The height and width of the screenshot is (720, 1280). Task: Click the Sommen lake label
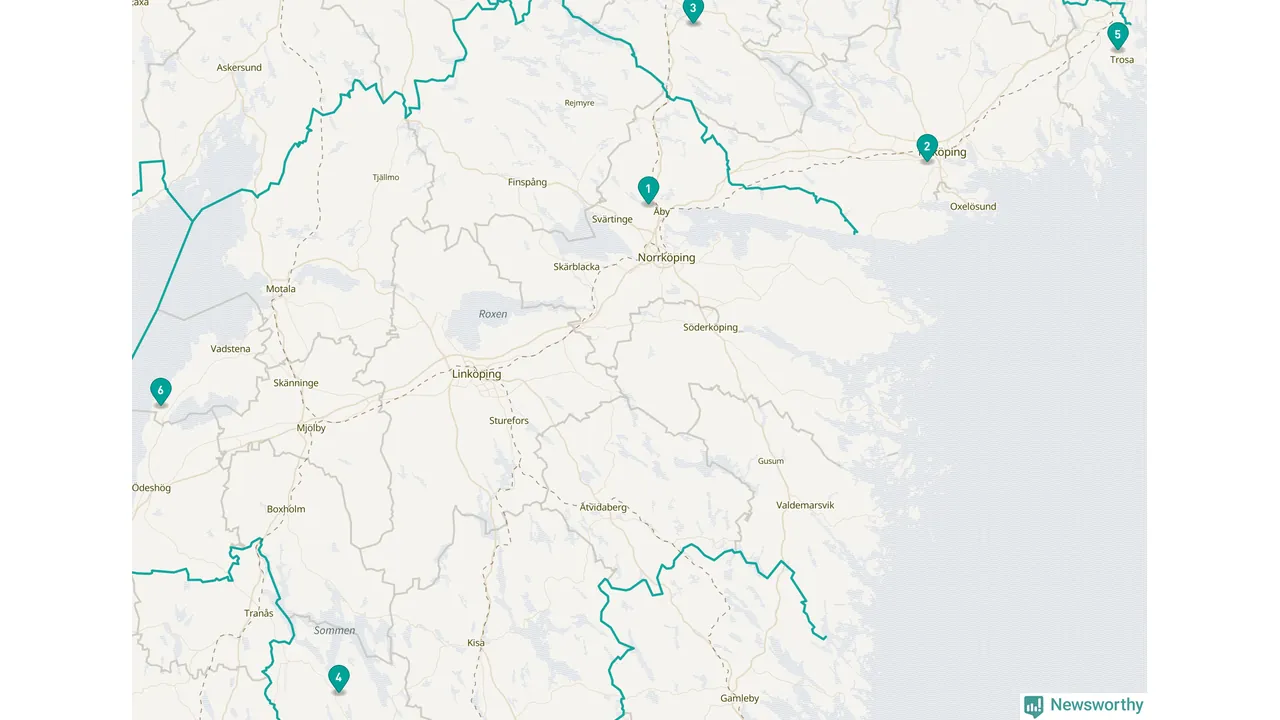point(334,631)
